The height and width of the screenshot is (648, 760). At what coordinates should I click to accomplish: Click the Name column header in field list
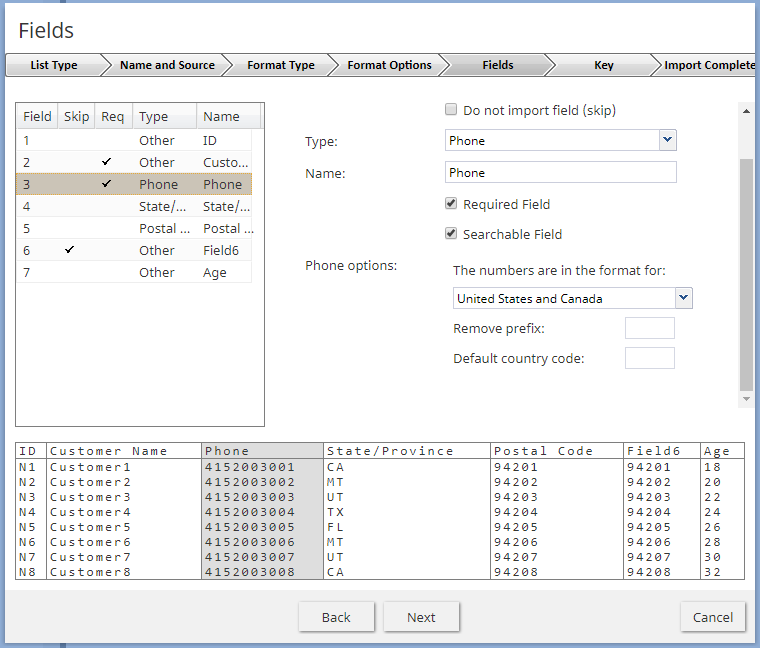pos(229,116)
